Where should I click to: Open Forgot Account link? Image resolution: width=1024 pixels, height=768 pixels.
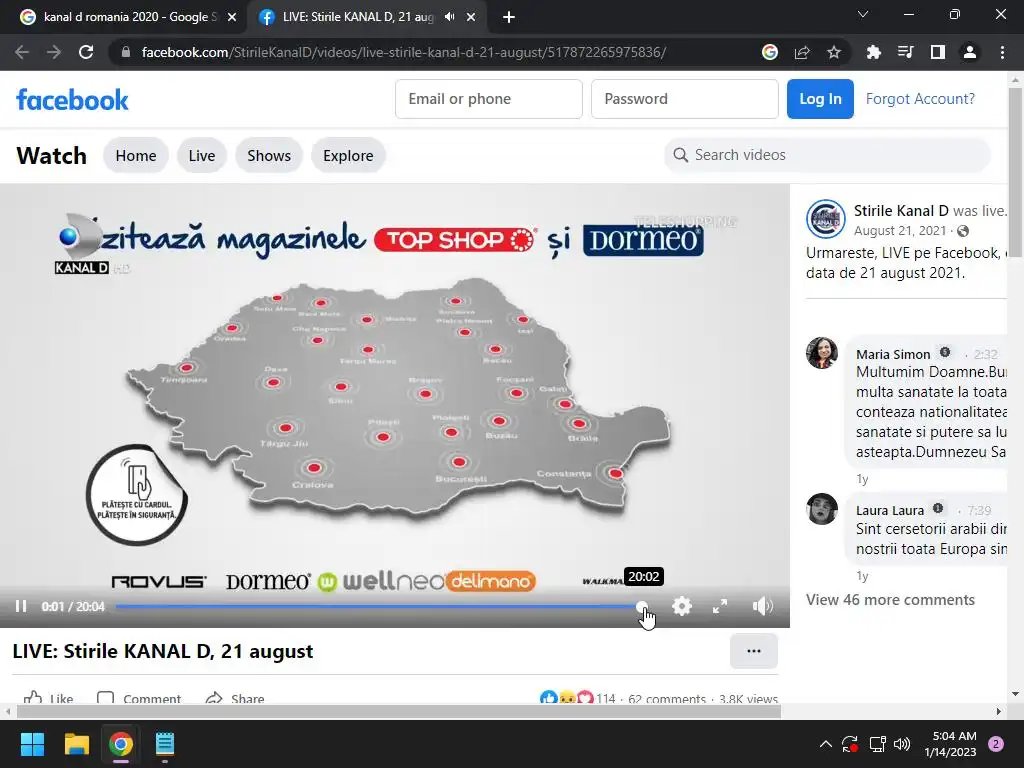tap(920, 99)
